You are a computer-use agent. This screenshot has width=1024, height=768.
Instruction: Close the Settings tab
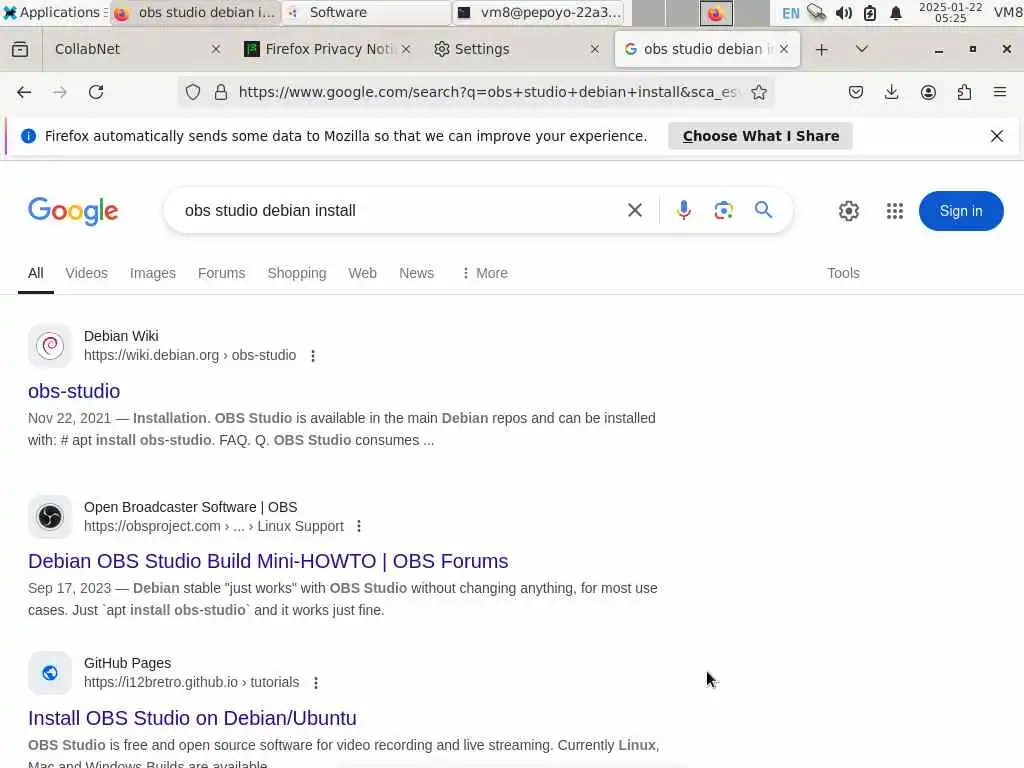coord(594,49)
